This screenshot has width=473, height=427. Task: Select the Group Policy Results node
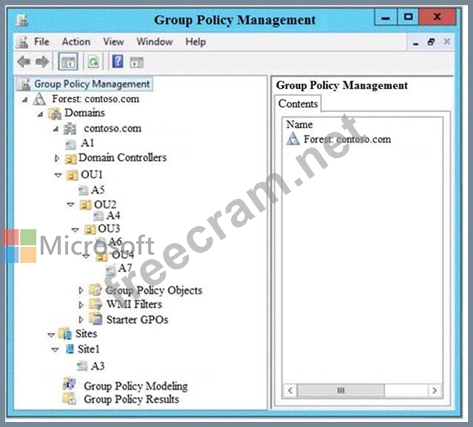coord(131,399)
